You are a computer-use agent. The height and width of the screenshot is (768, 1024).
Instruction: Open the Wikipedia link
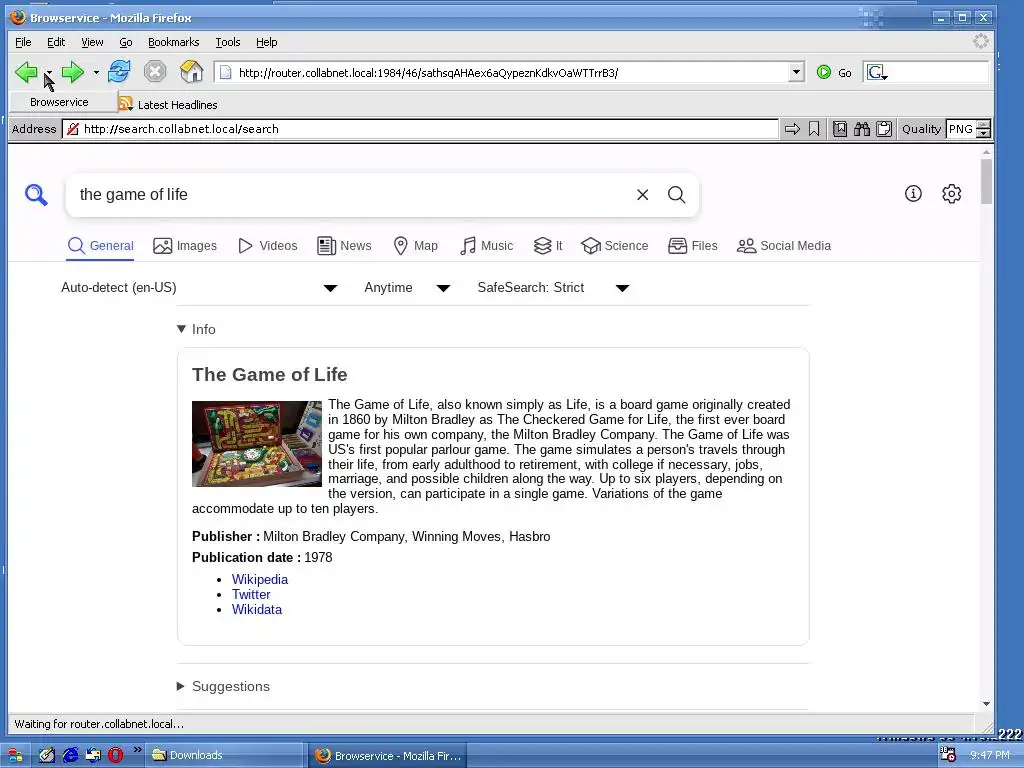click(259, 579)
